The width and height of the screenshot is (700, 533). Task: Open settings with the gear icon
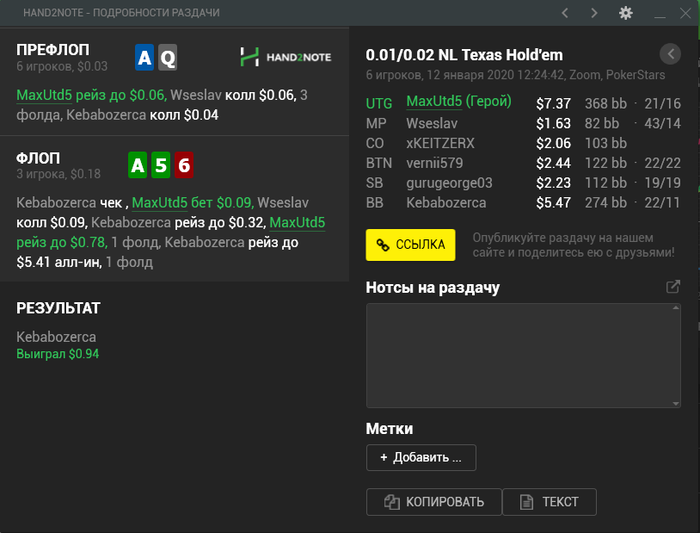coord(626,13)
